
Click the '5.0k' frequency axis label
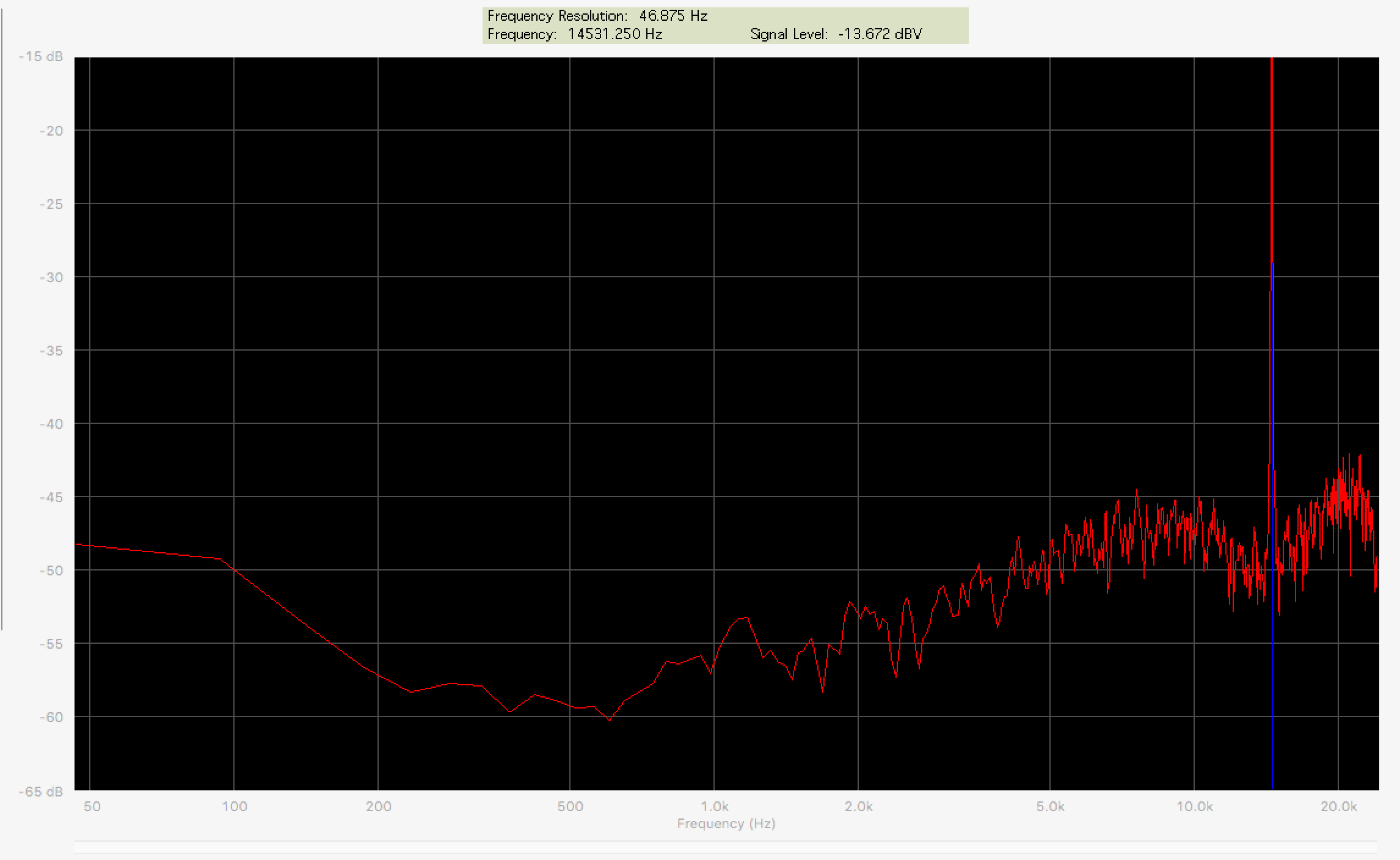[x=1050, y=806]
